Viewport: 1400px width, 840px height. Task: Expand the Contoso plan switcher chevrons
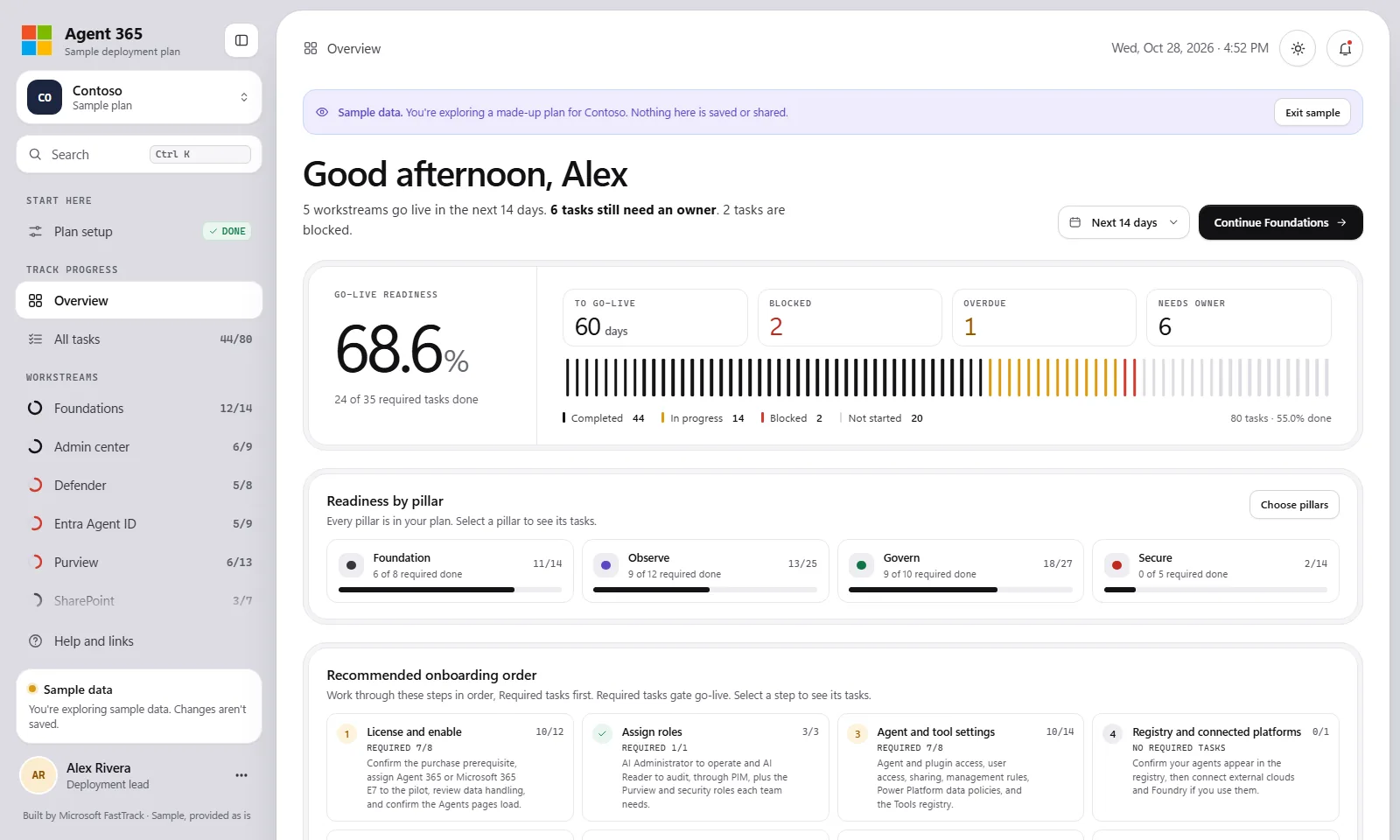point(244,97)
